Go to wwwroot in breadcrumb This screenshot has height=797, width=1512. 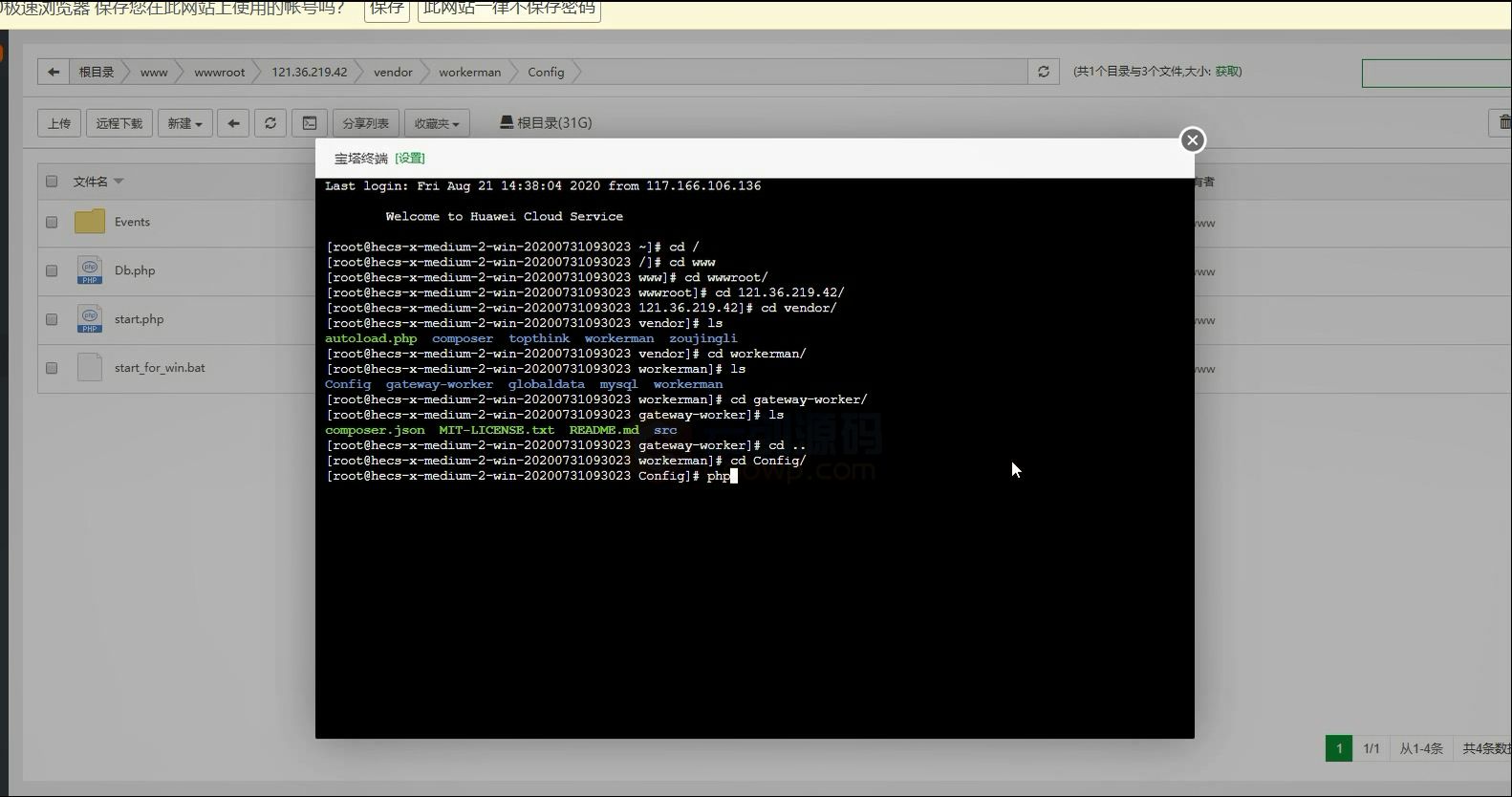tap(220, 72)
